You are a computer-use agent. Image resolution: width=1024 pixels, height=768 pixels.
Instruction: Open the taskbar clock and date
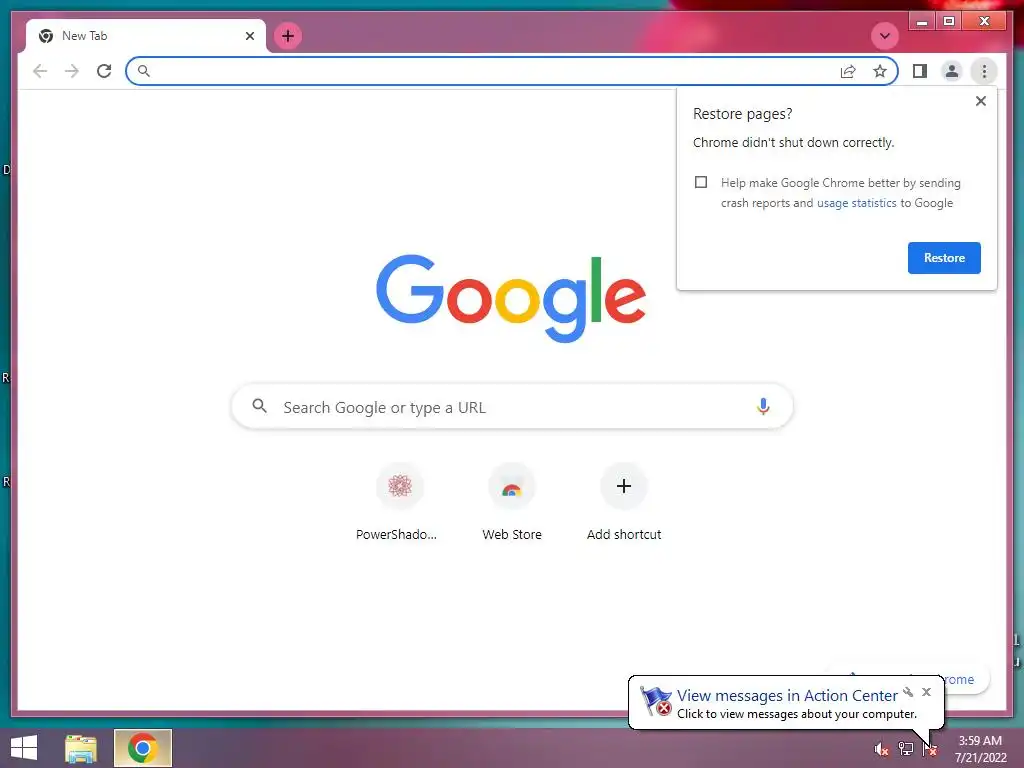(x=980, y=749)
